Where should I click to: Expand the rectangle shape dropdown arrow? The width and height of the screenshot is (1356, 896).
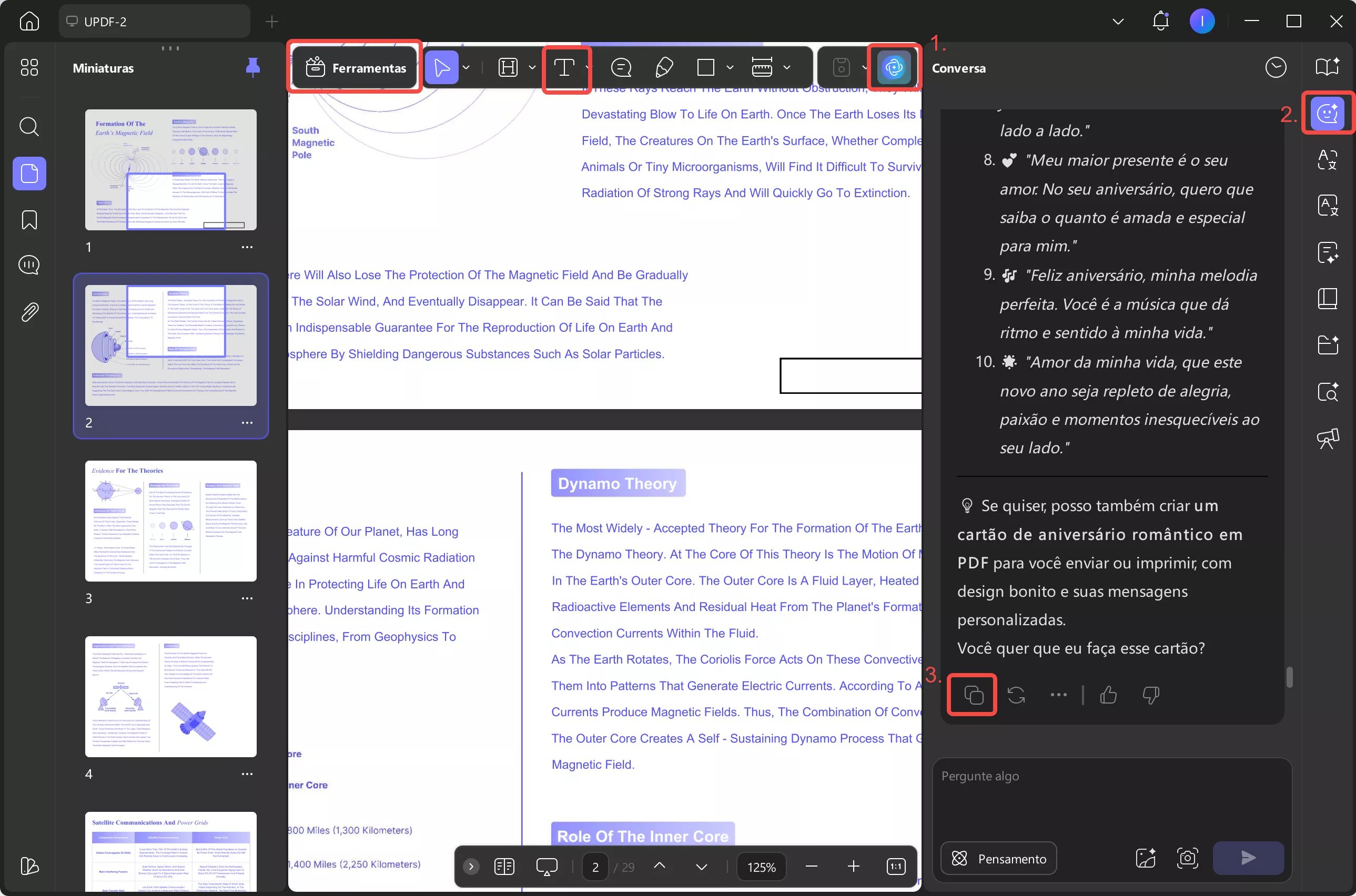pos(730,68)
